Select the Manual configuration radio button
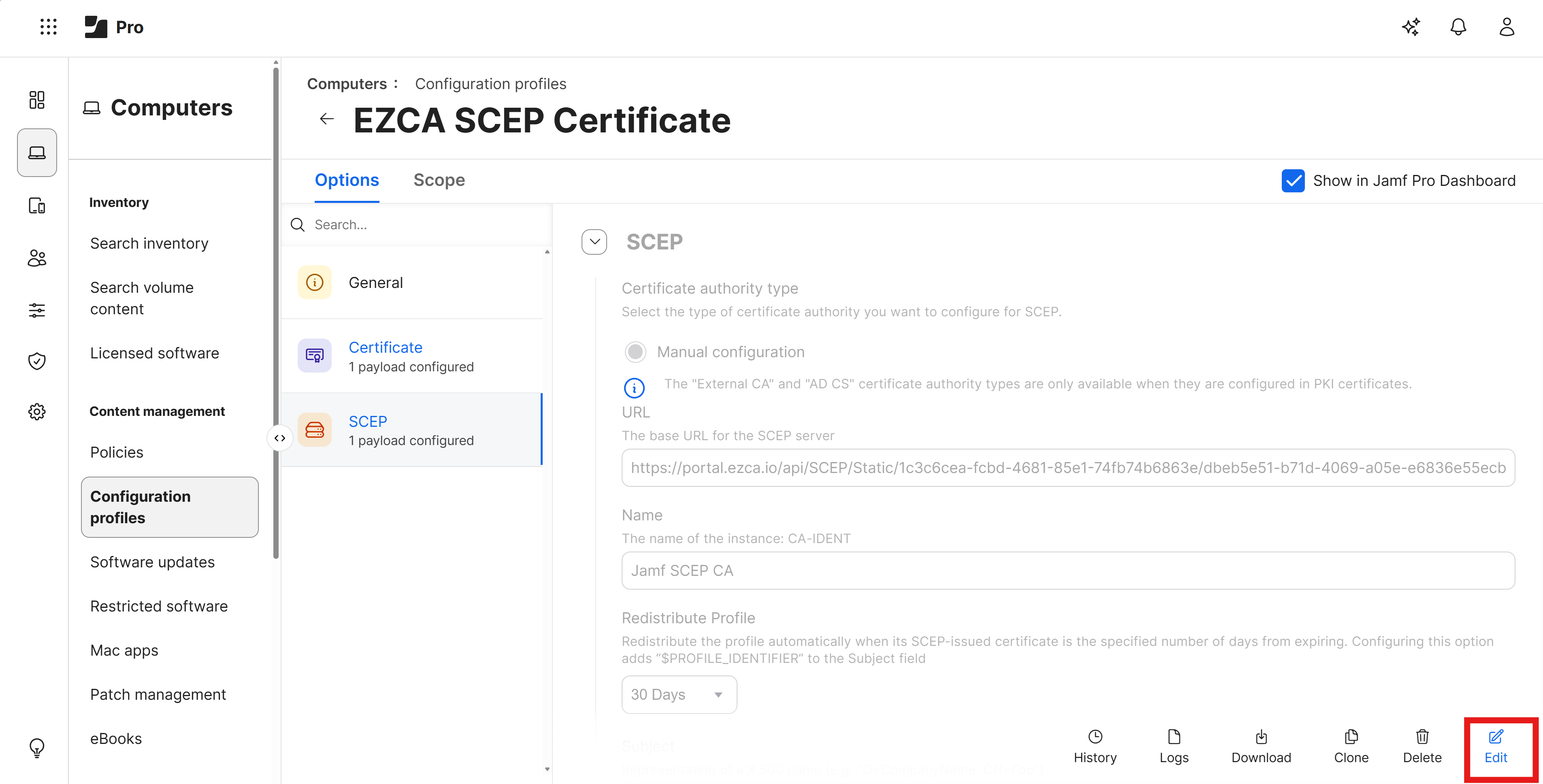 [x=635, y=352]
